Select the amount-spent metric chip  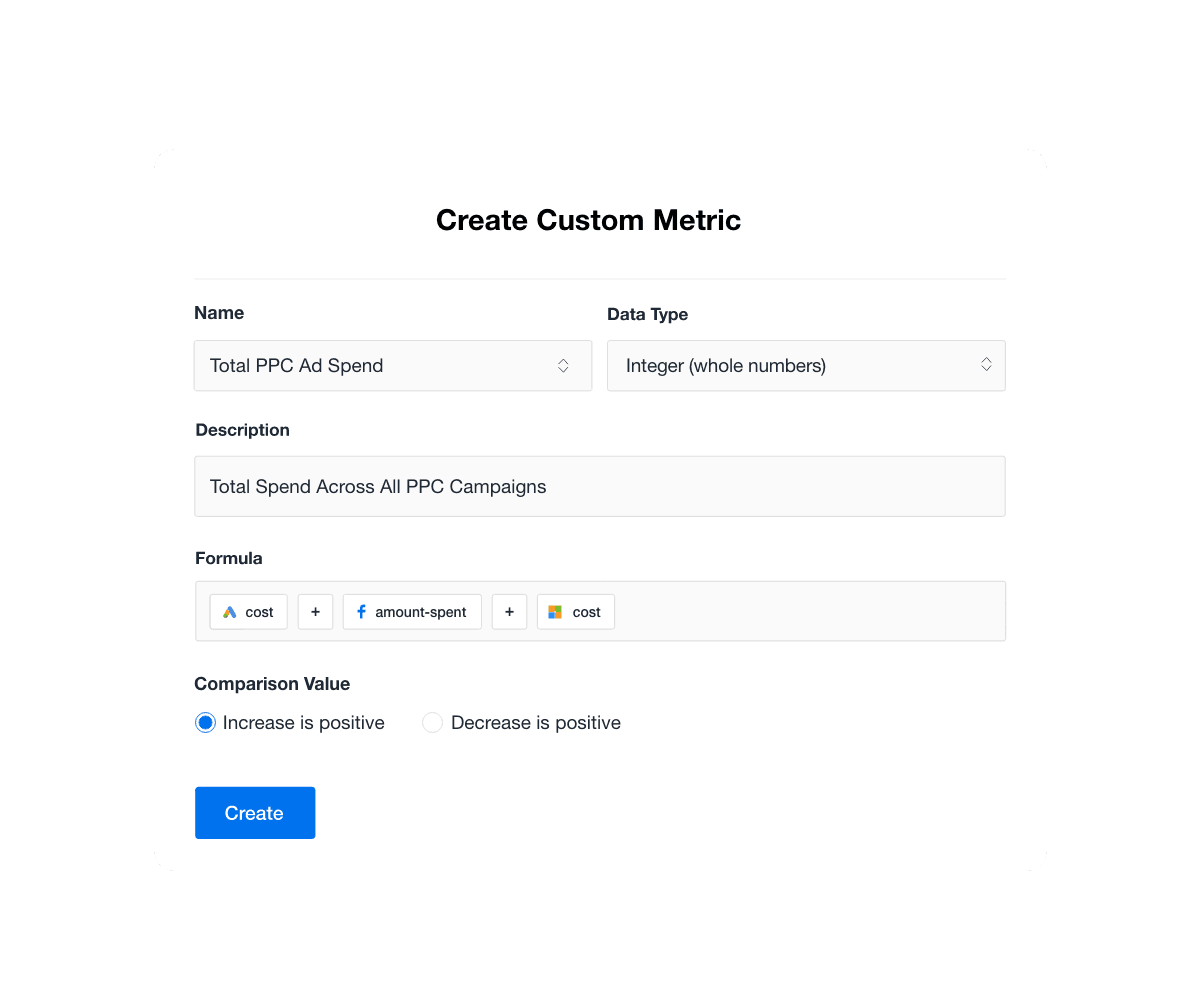tap(412, 612)
